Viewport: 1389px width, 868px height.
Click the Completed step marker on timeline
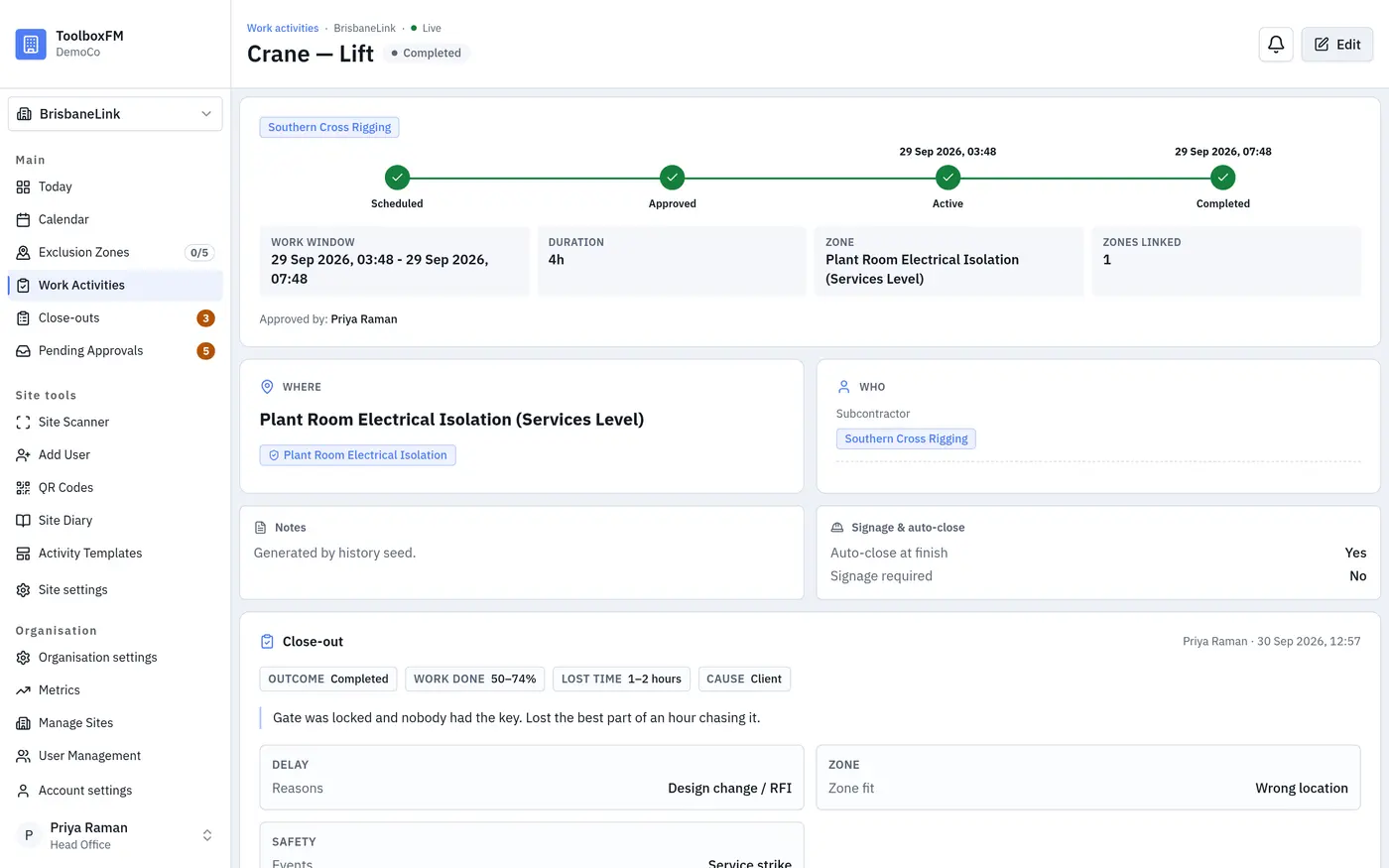pyautogui.click(x=1222, y=178)
